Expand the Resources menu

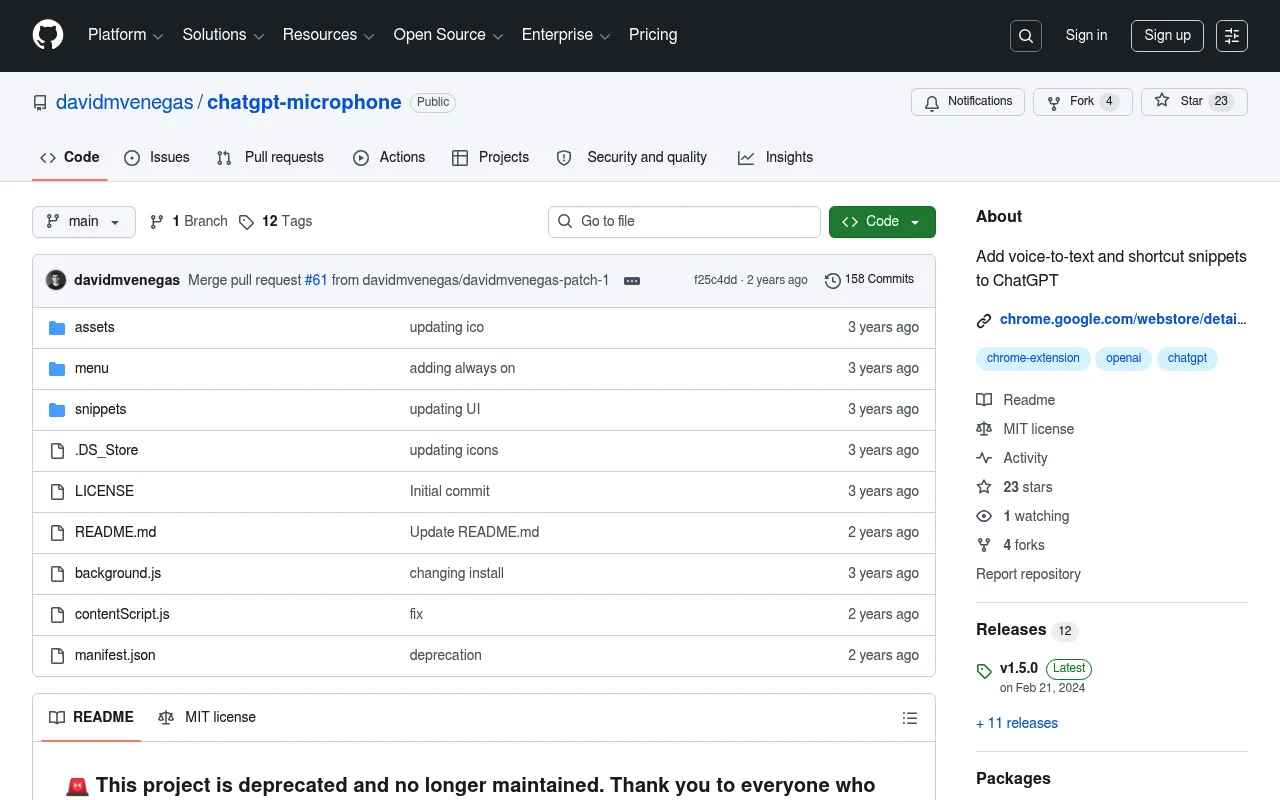coord(328,35)
